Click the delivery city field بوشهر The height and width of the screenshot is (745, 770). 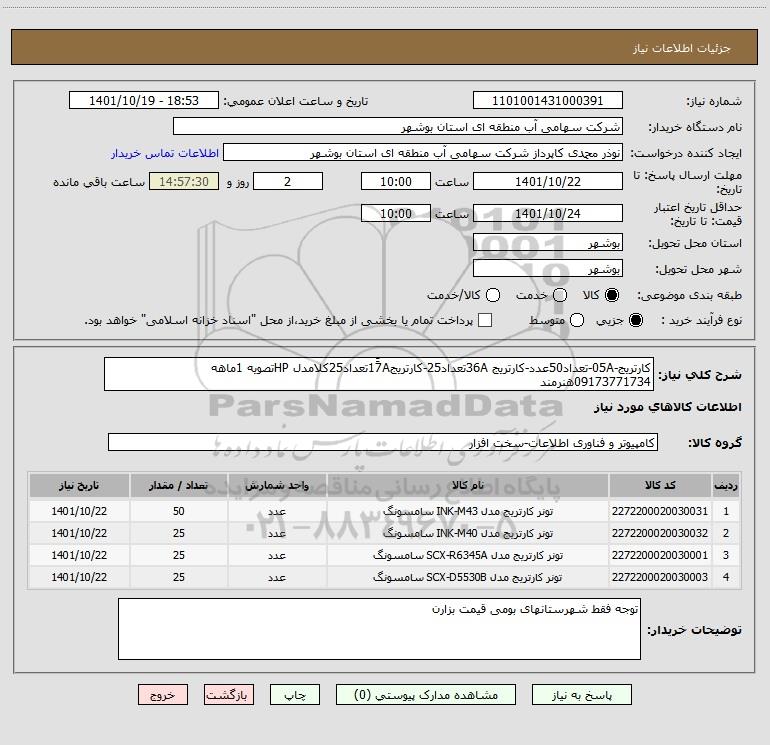coord(548,269)
